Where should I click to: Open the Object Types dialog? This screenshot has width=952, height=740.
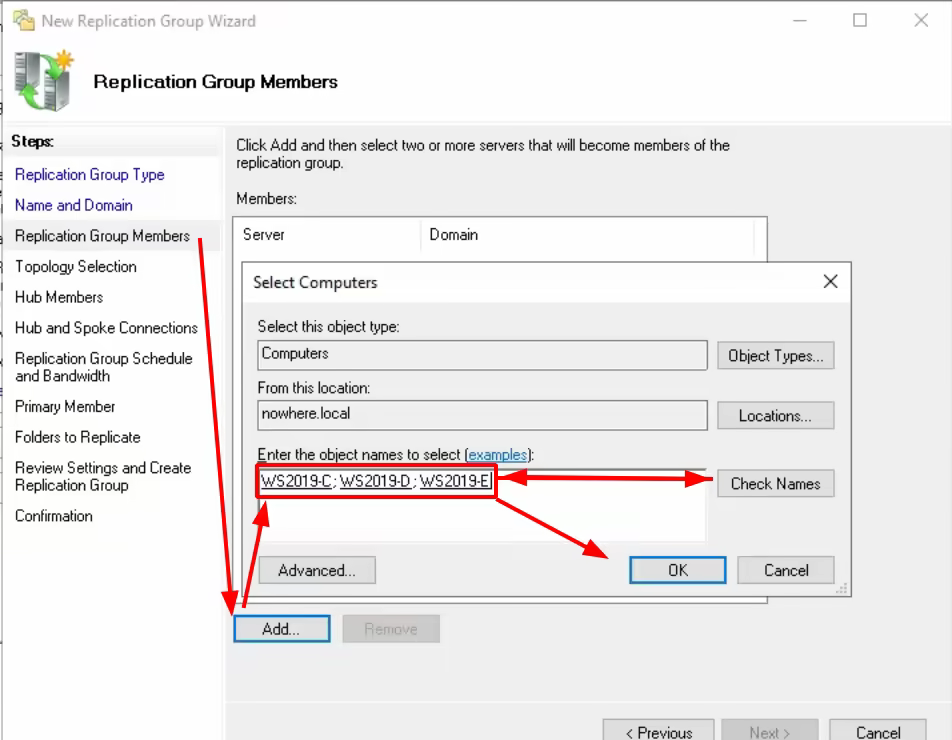pos(775,356)
